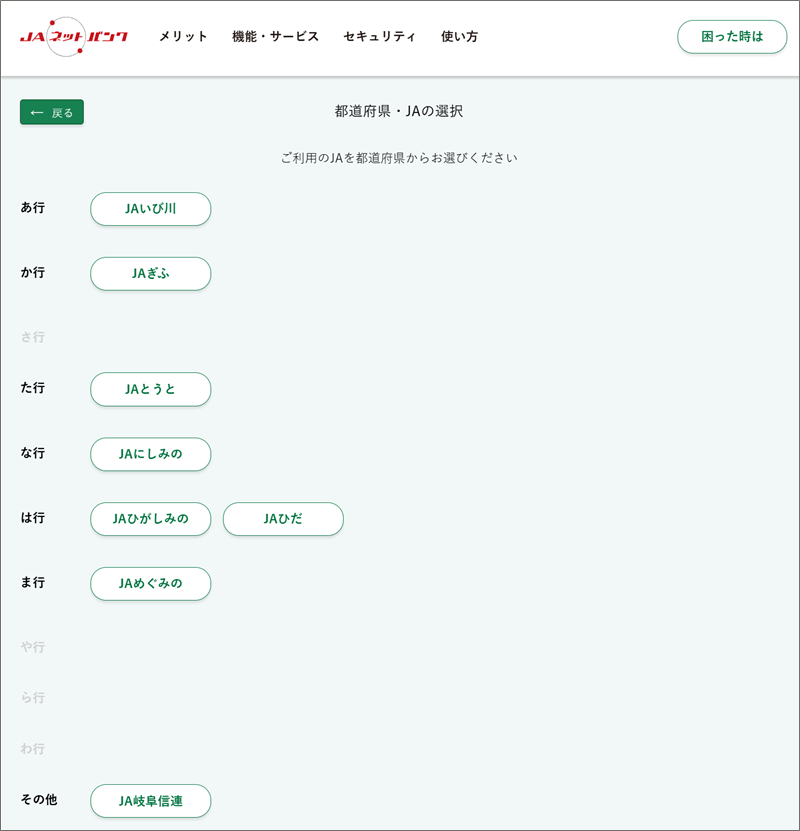Click the その他 row label
The image size is (800, 831).
(x=39, y=799)
